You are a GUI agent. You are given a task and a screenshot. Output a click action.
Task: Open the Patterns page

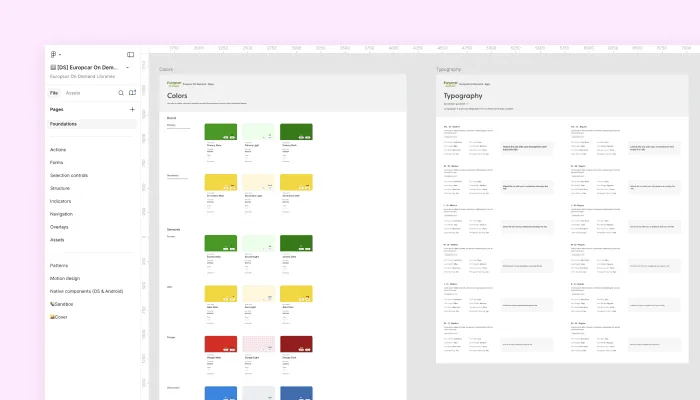[59, 266]
